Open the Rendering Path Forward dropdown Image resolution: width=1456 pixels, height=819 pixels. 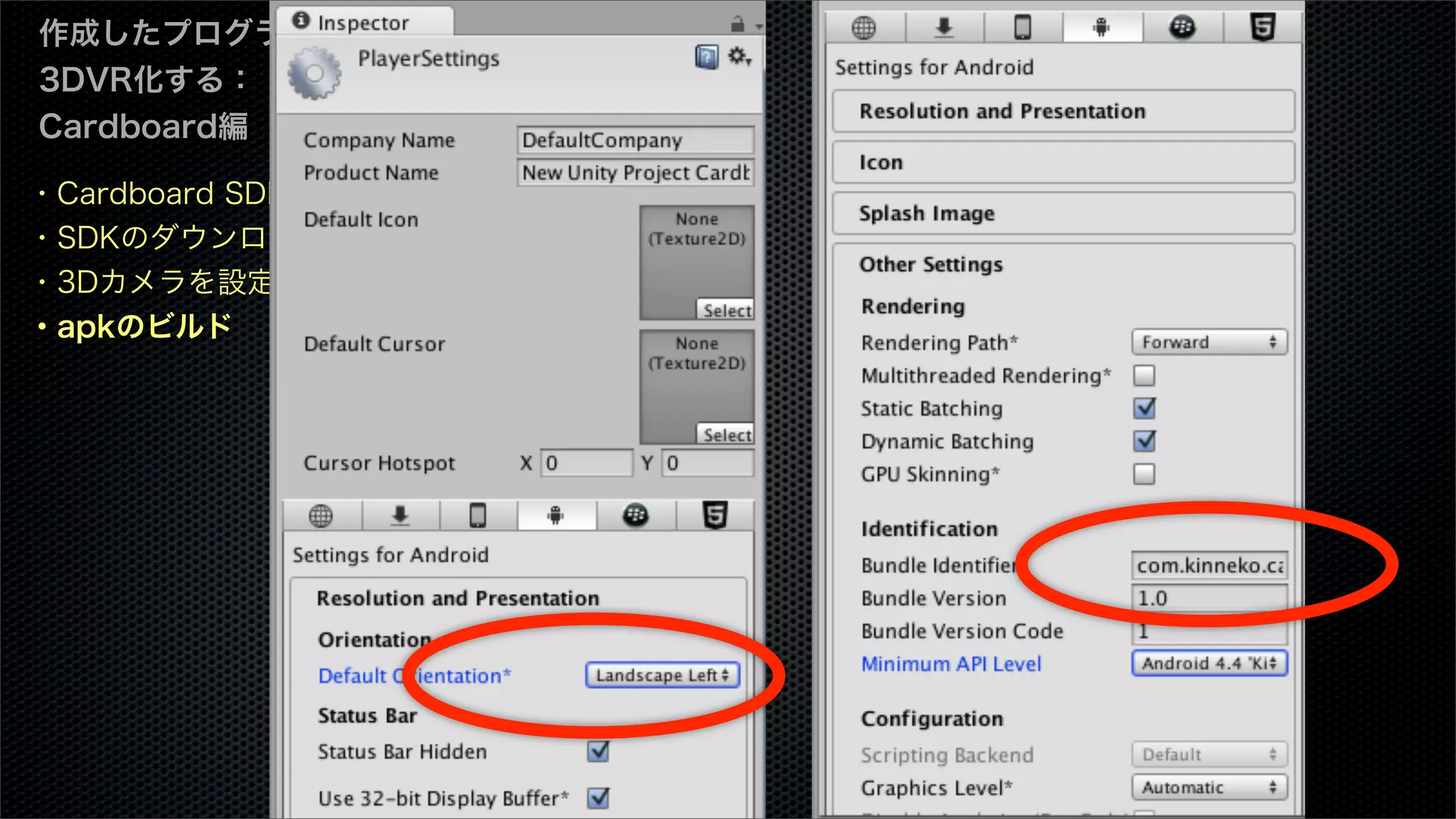coord(1209,343)
